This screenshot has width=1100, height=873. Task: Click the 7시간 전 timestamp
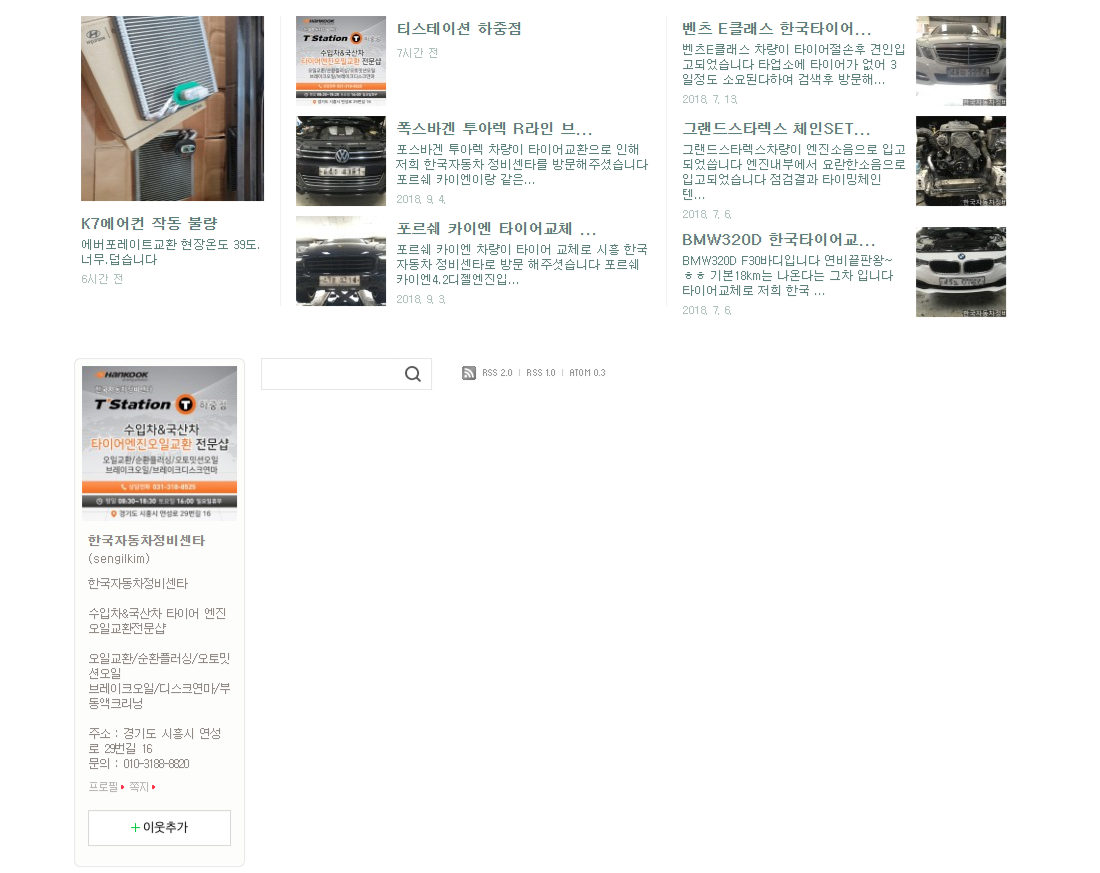point(417,53)
